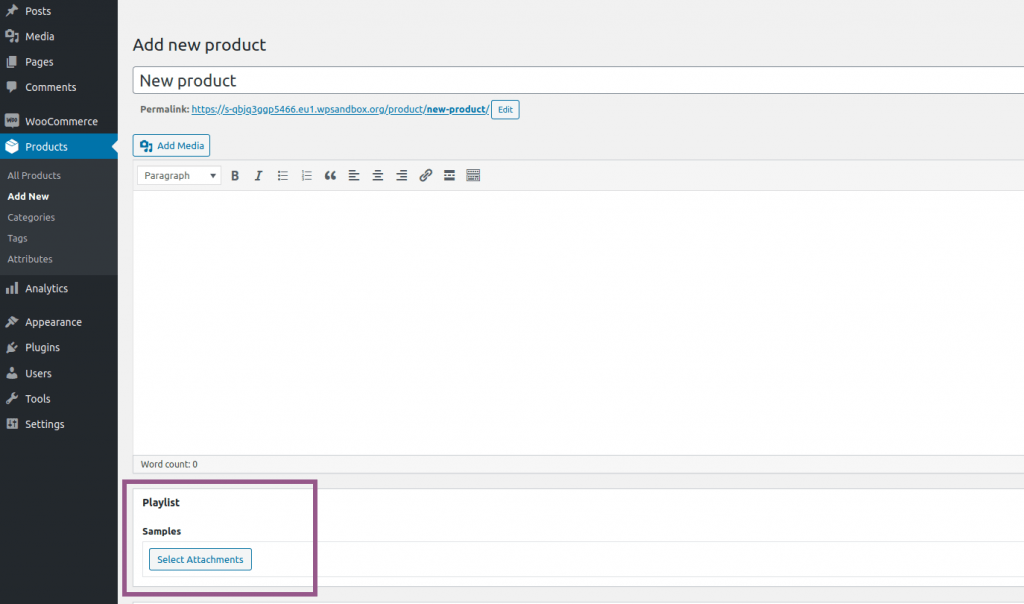
Task: Click the Add Media button
Action: click(171, 146)
